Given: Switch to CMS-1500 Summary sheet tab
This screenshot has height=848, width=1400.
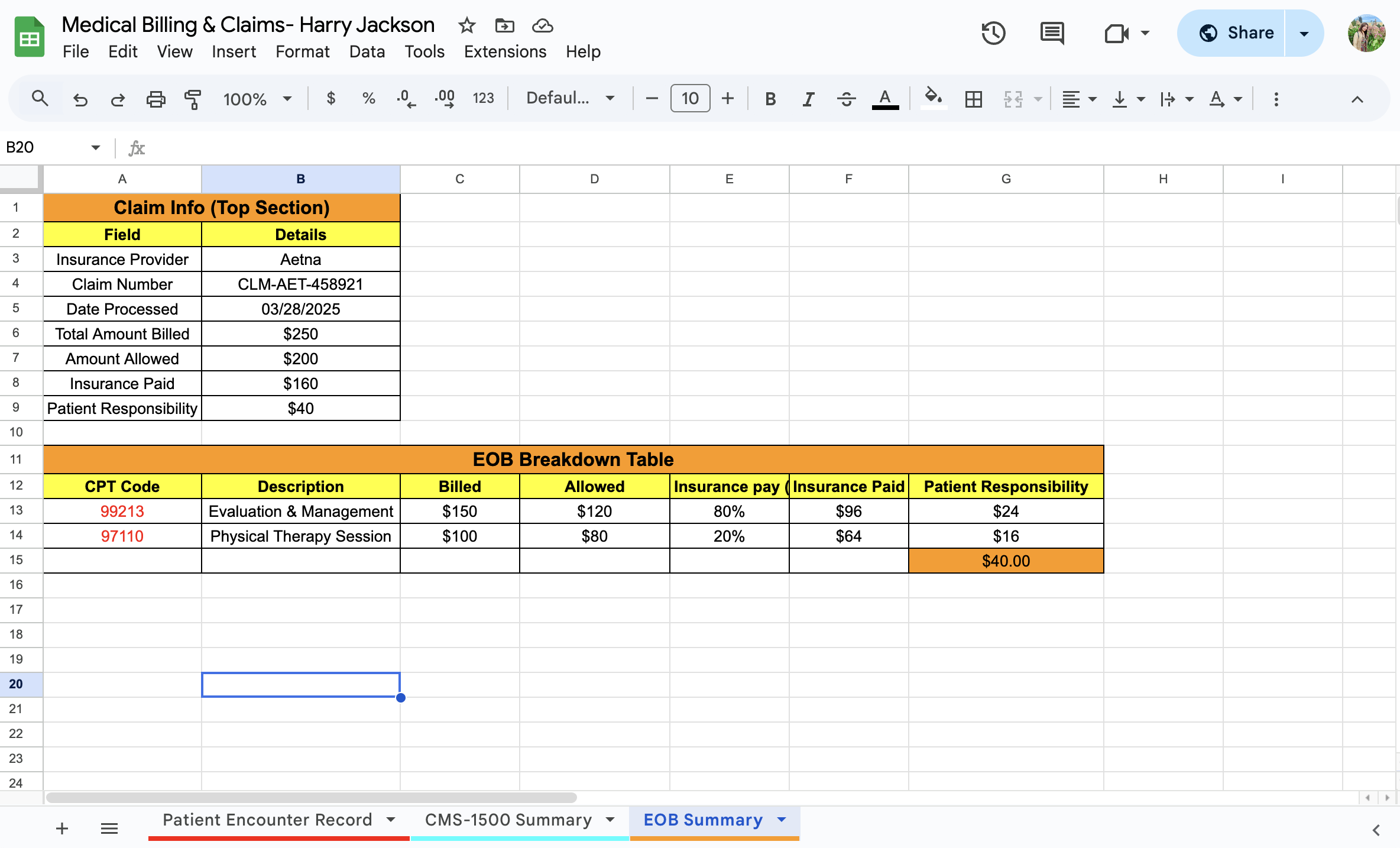Looking at the screenshot, I should 508,820.
